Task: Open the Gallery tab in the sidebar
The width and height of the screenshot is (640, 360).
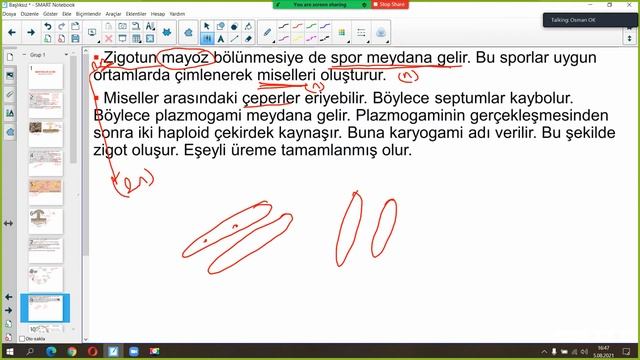Action: tap(10, 76)
